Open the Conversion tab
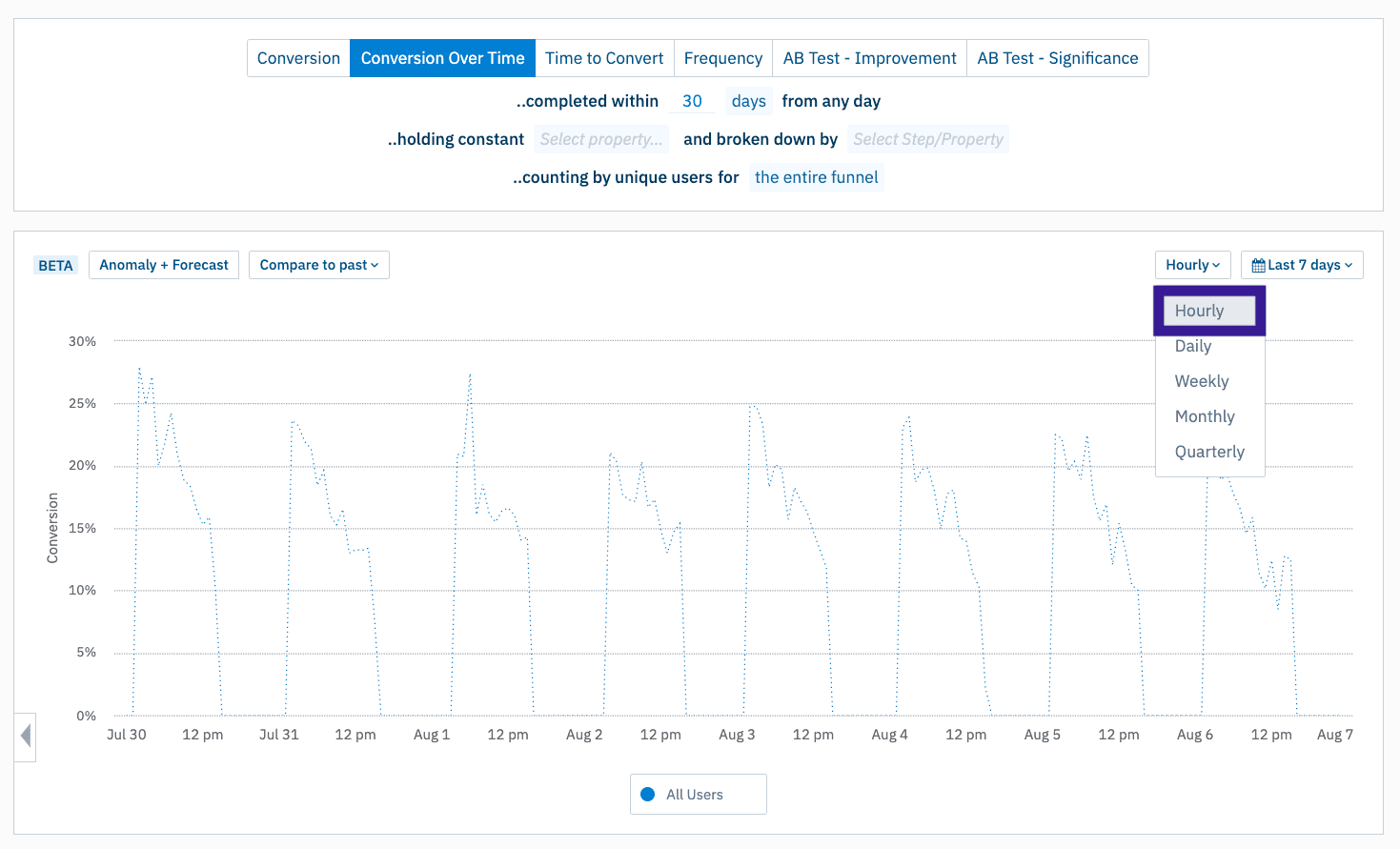The image size is (1400, 849). pyautogui.click(x=298, y=57)
